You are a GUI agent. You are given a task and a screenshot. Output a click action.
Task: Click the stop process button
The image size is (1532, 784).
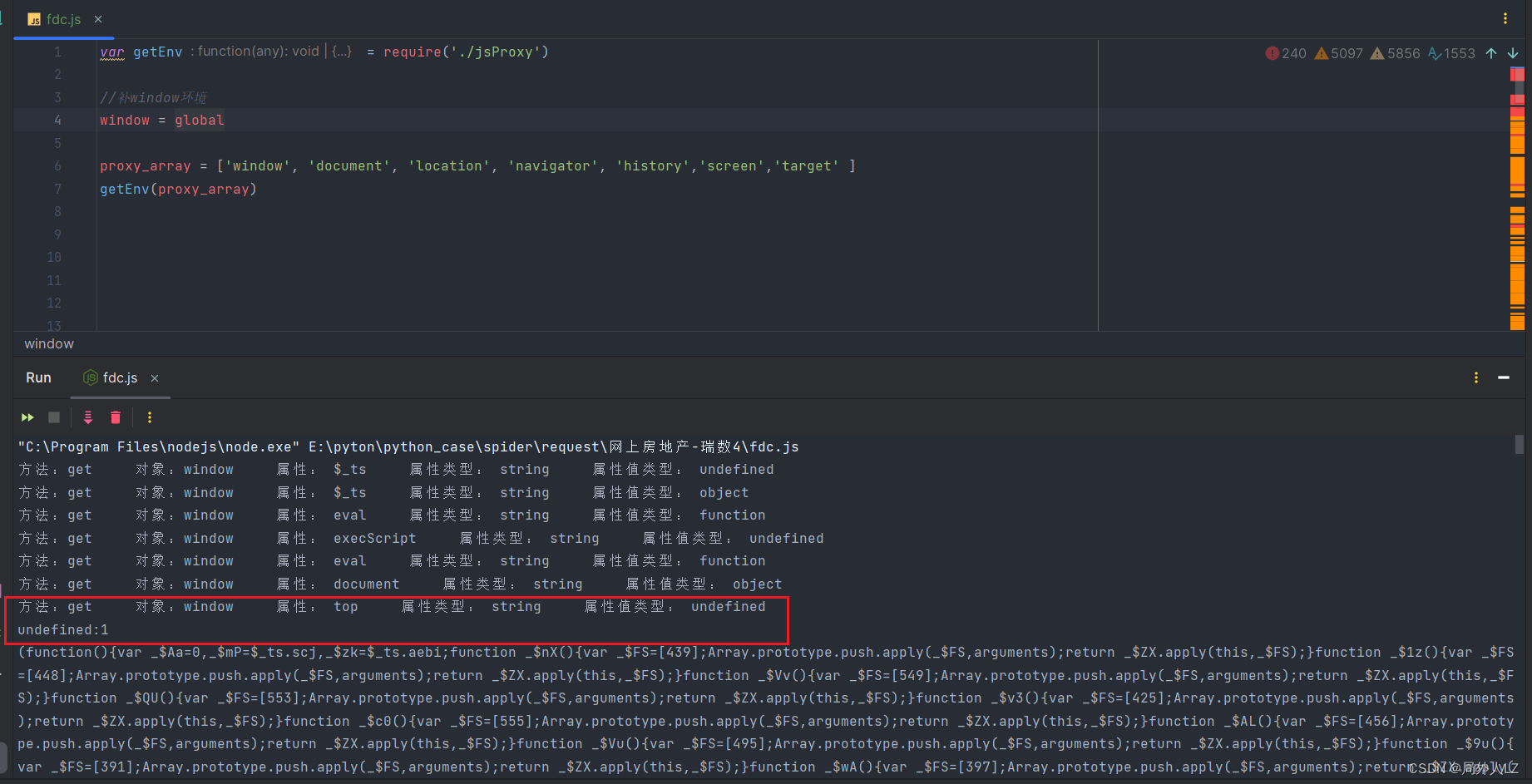click(54, 417)
